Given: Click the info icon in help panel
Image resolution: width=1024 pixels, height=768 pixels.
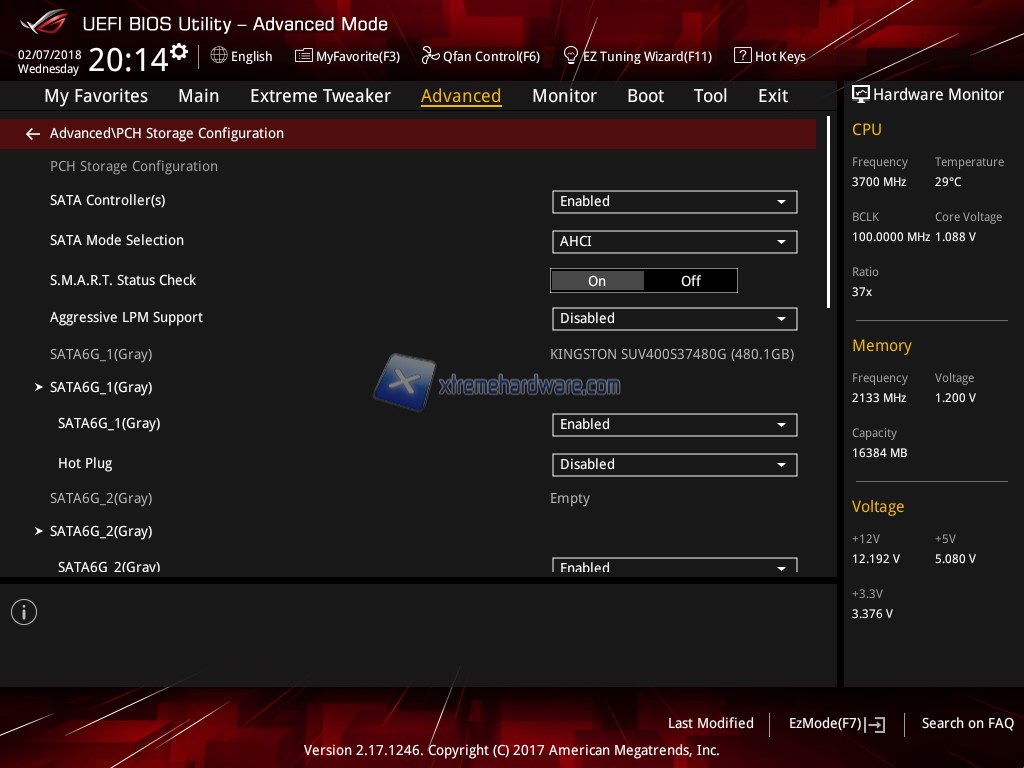Looking at the screenshot, I should (24, 612).
